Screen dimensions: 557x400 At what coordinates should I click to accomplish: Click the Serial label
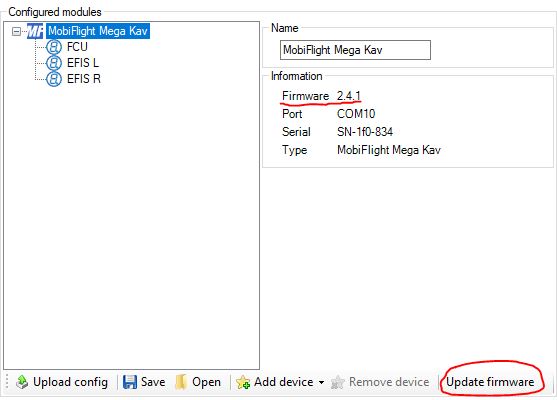tap(296, 132)
